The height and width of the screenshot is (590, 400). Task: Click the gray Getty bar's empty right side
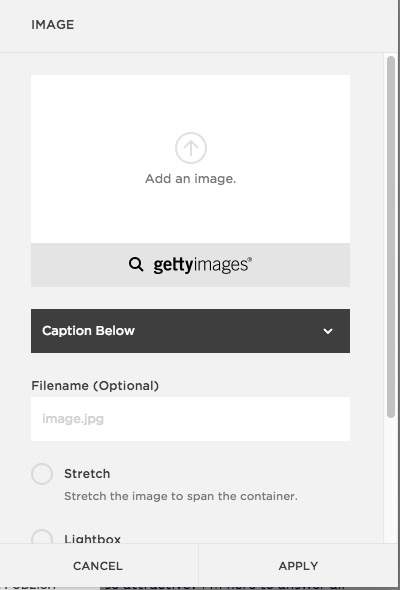pyautogui.click(x=301, y=265)
